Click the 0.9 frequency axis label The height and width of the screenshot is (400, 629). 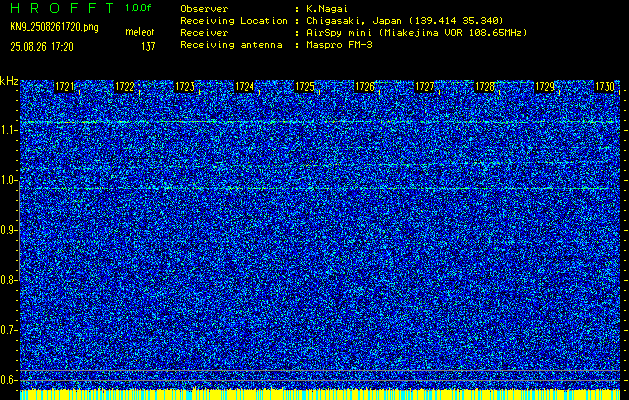pos(7,230)
